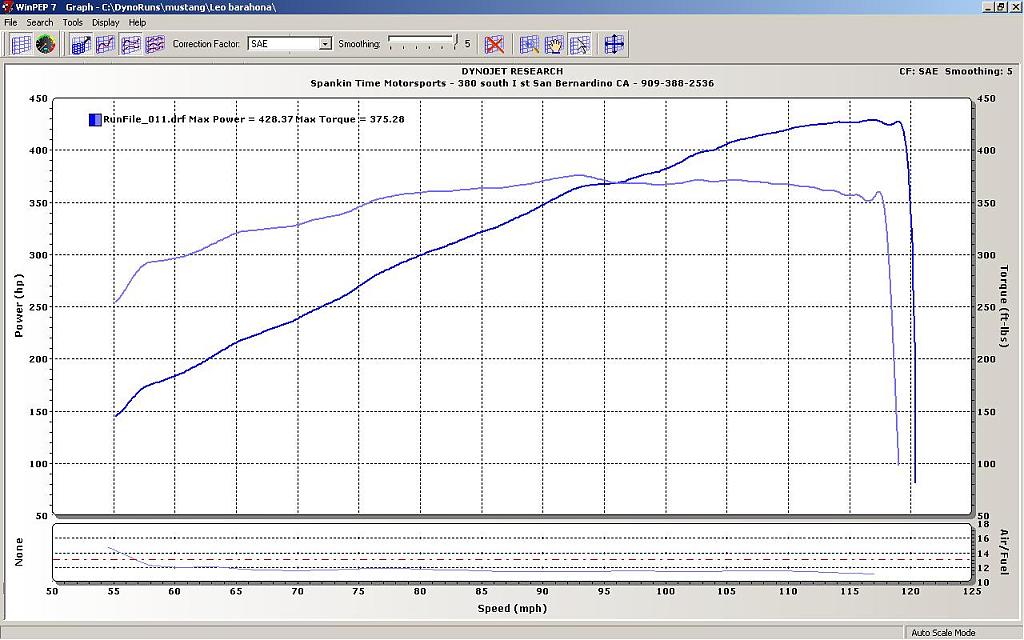Select the arrow pointer graph tool
The image size is (1024, 640).
pyautogui.click(x=579, y=44)
